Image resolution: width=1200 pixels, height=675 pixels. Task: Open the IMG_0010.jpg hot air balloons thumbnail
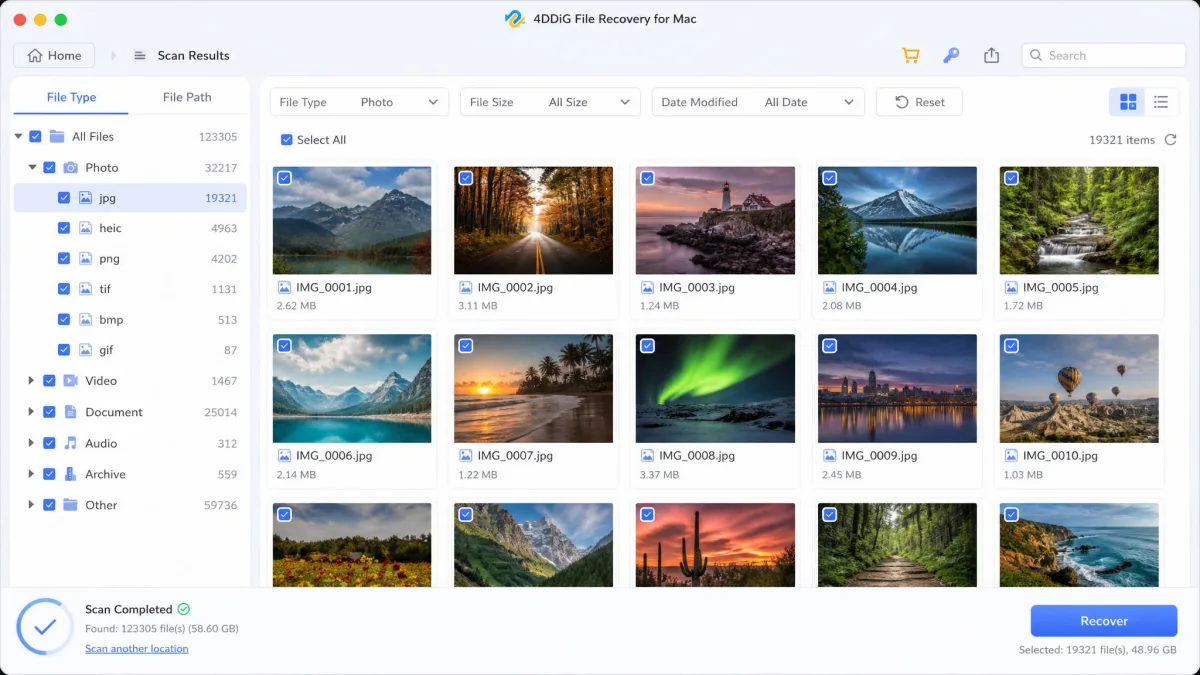pos(1079,388)
